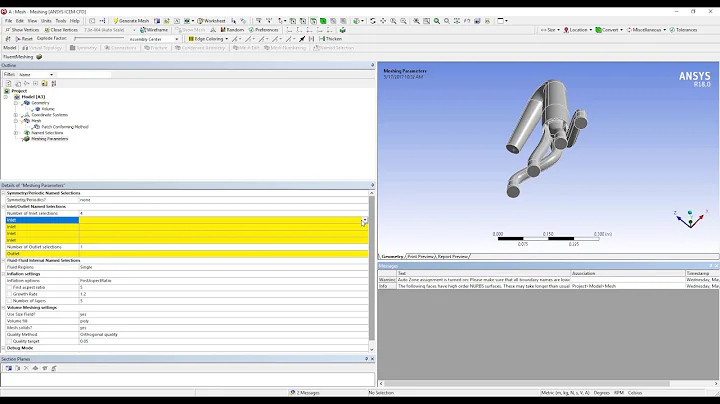
Task: Open the Size dropdown
Action: point(550,30)
